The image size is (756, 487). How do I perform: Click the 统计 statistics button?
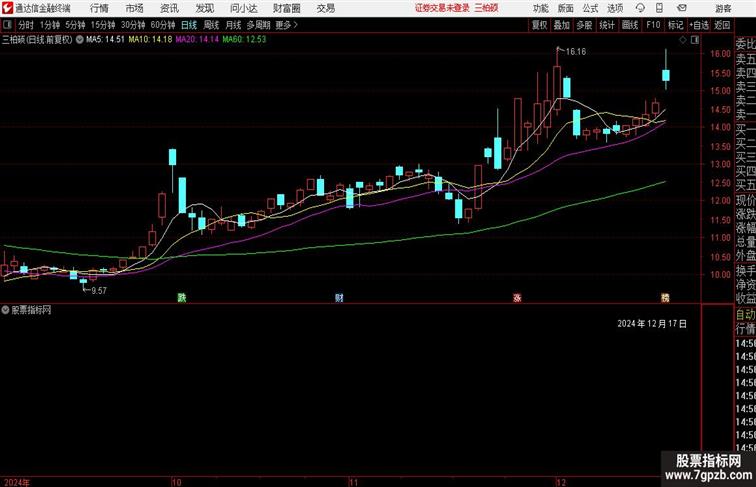click(x=607, y=25)
